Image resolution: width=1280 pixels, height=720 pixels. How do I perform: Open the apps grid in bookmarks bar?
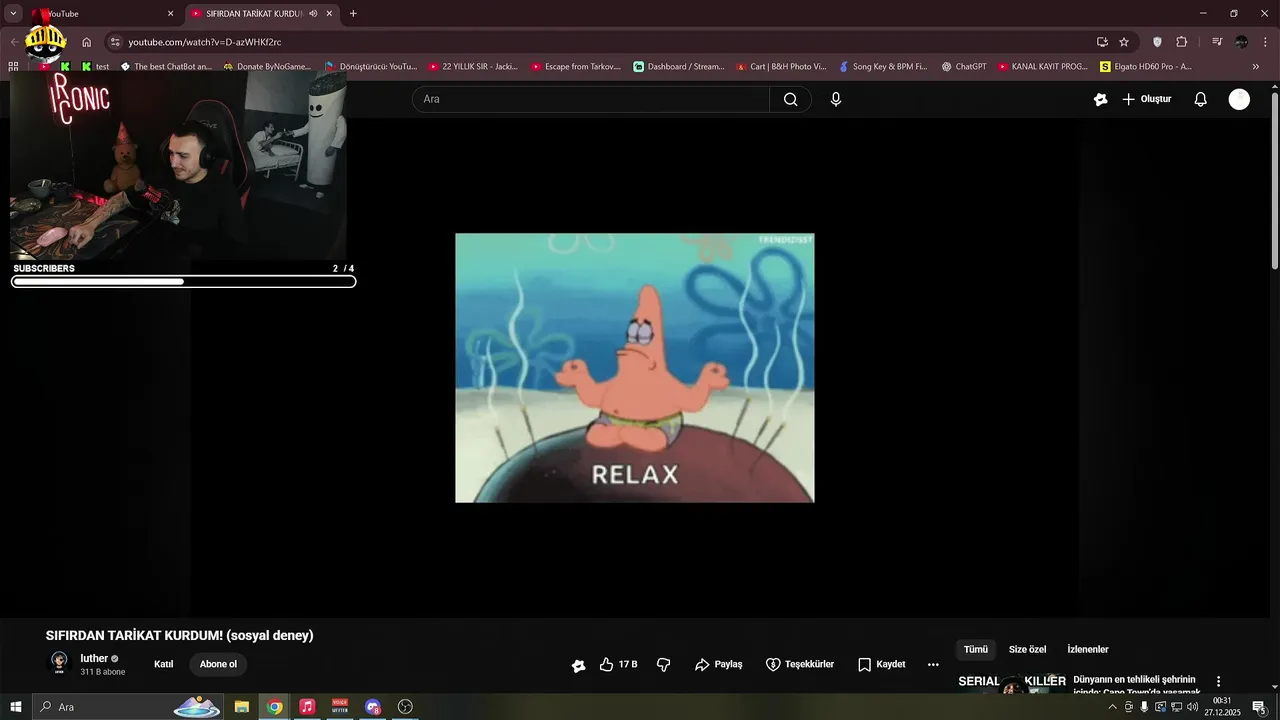[x=13, y=66]
